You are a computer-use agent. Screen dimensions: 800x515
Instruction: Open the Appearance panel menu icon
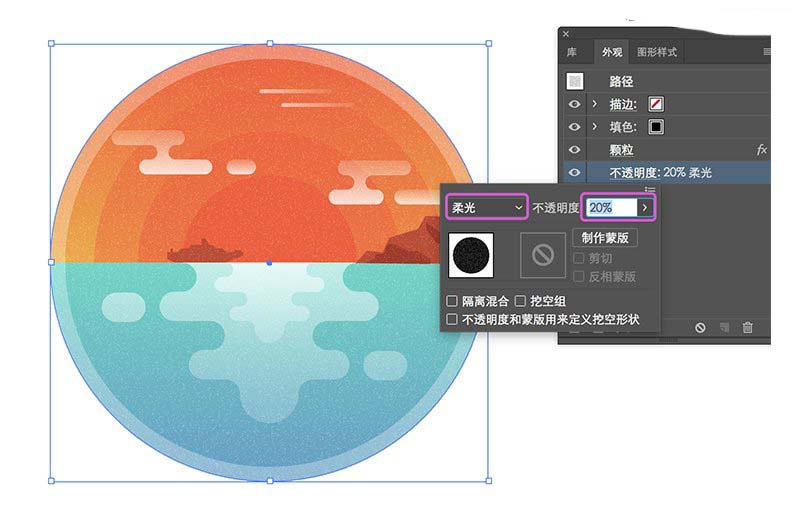click(x=766, y=52)
